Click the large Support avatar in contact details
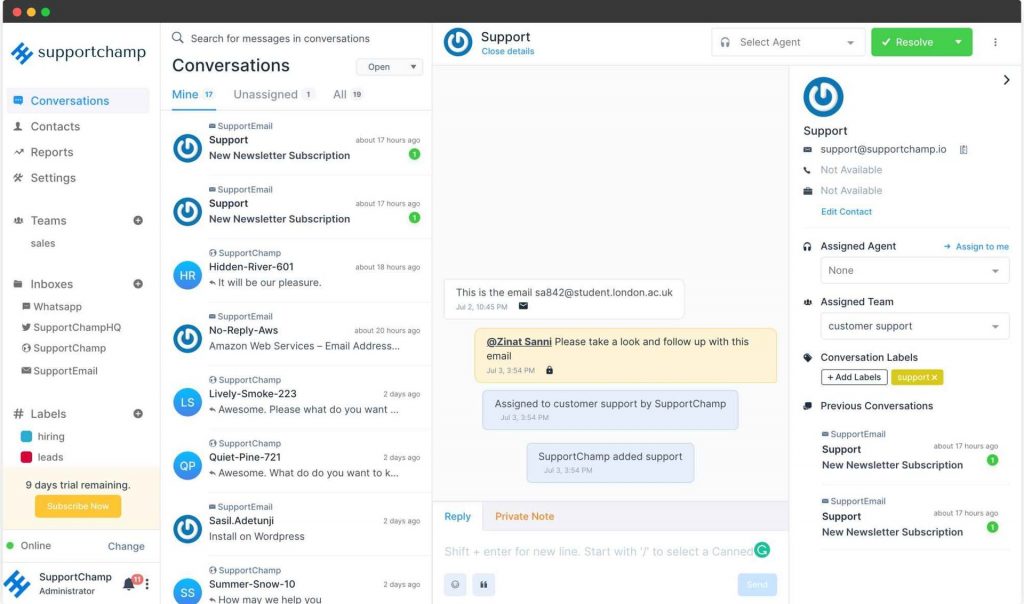The image size is (1024, 604). coord(823,97)
